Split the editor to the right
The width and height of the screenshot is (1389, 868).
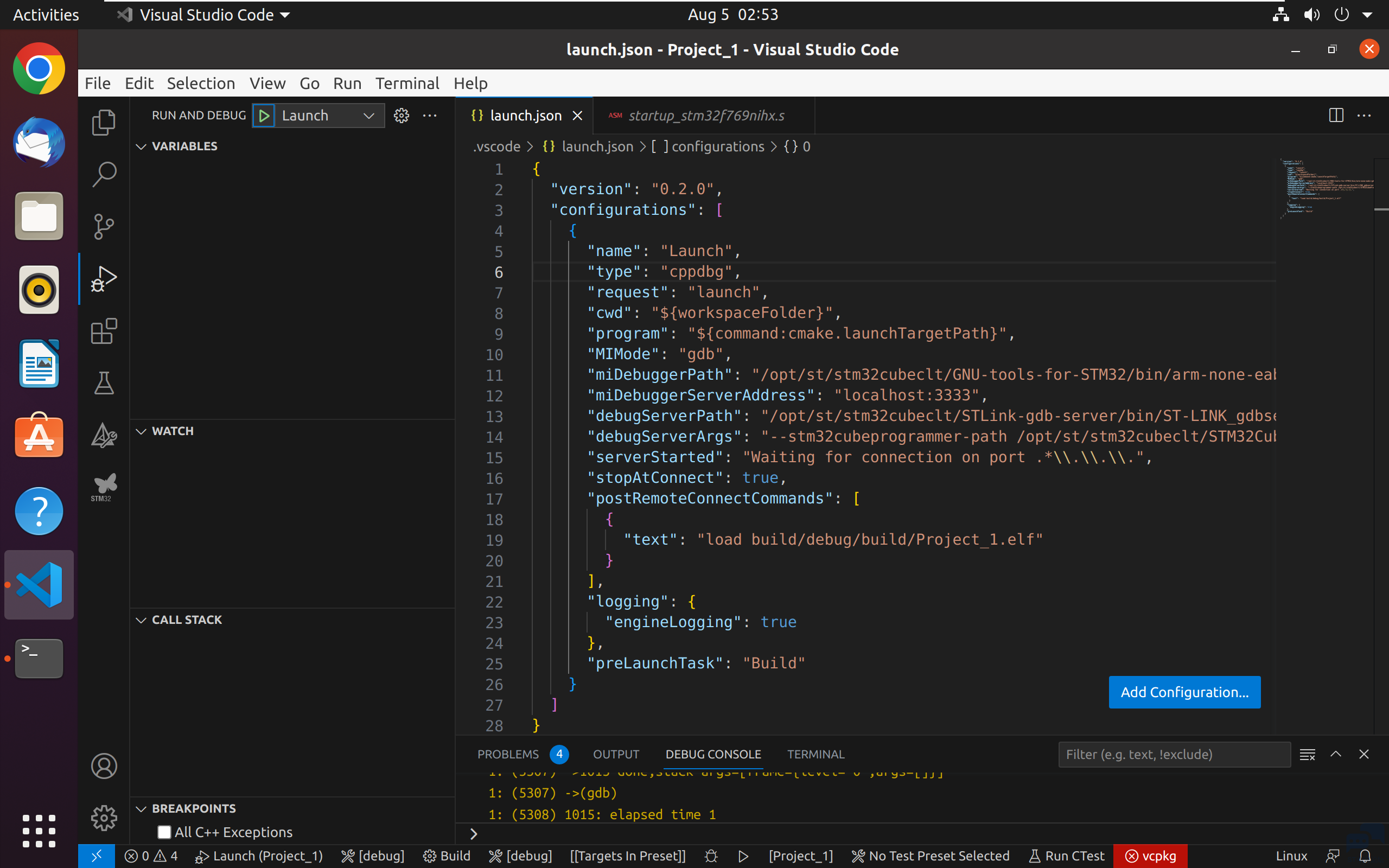1336,116
